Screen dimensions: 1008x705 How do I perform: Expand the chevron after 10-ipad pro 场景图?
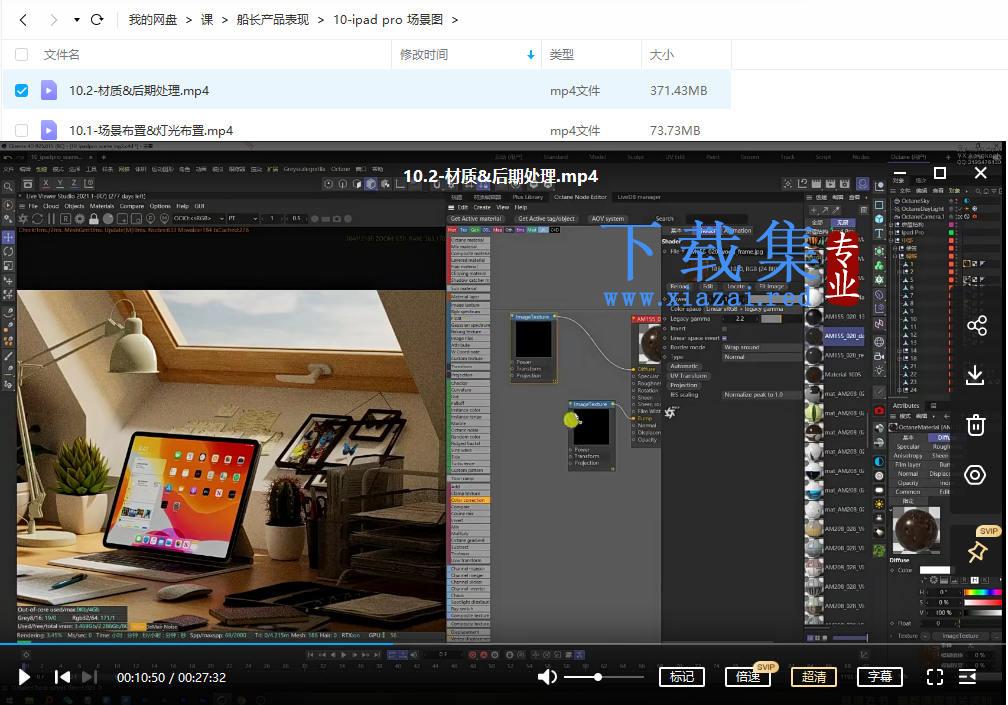tap(455, 20)
